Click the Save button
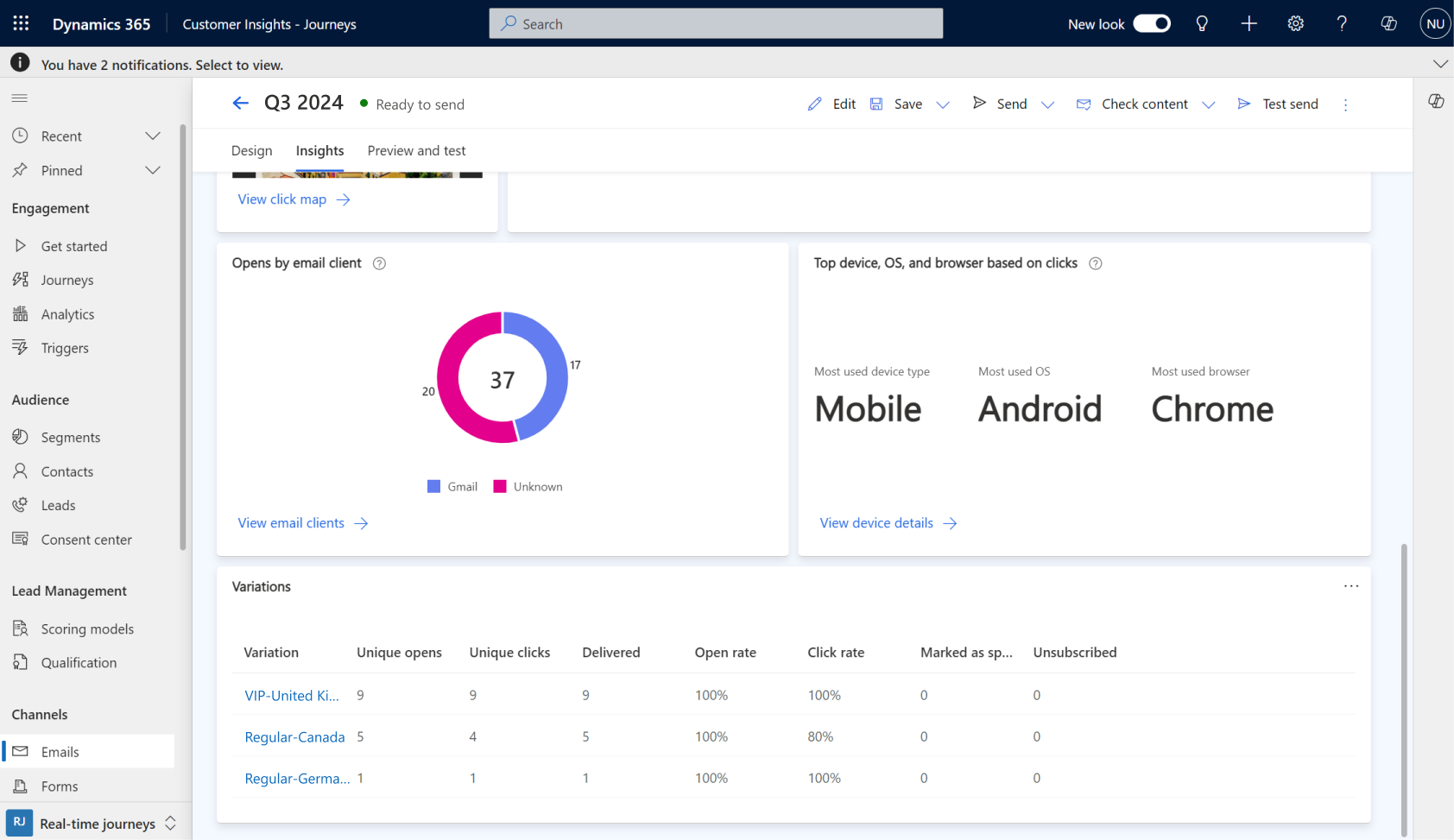The width and height of the screenshot is (1454, 840). (895, 104)
